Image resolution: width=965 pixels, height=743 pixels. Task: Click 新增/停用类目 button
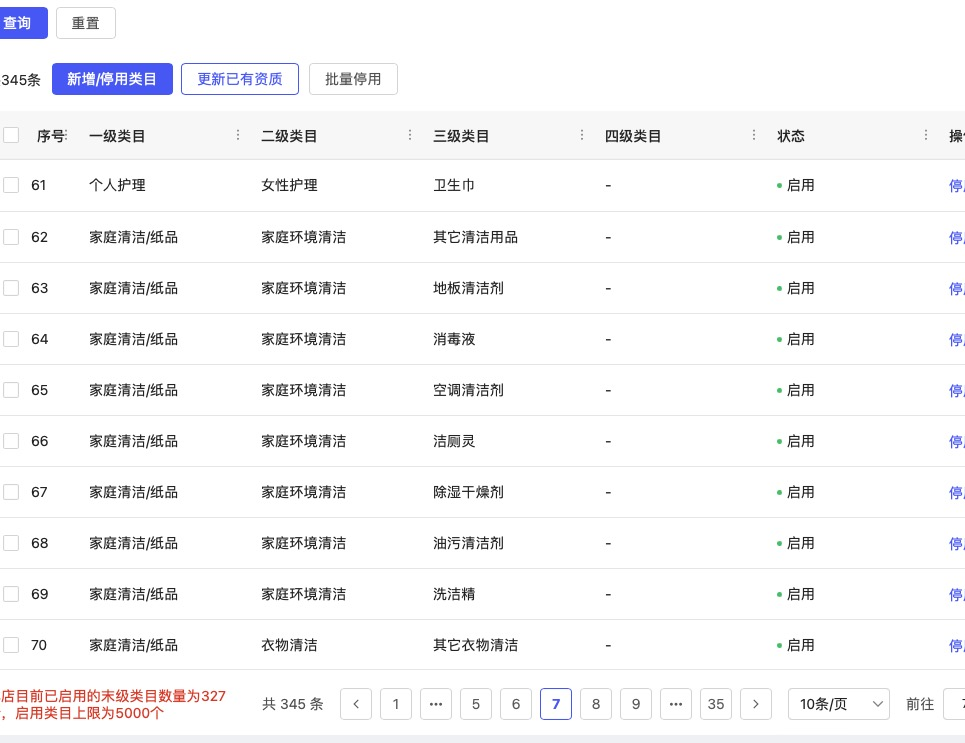pyautogui.click(x=112, y=79)
